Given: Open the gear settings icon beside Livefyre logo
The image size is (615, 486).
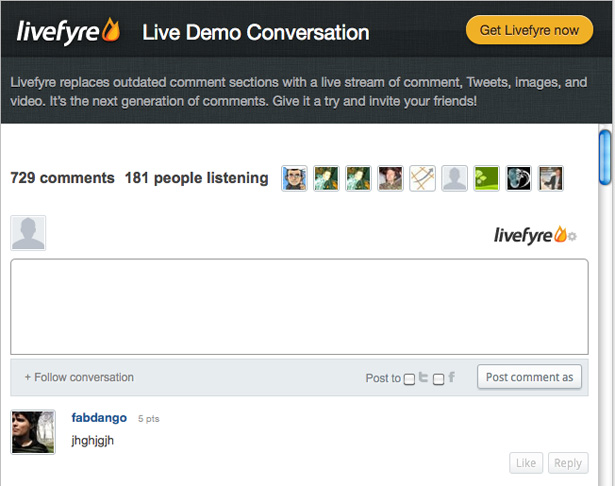Looking at the screenshot, I should coord(572,236).
